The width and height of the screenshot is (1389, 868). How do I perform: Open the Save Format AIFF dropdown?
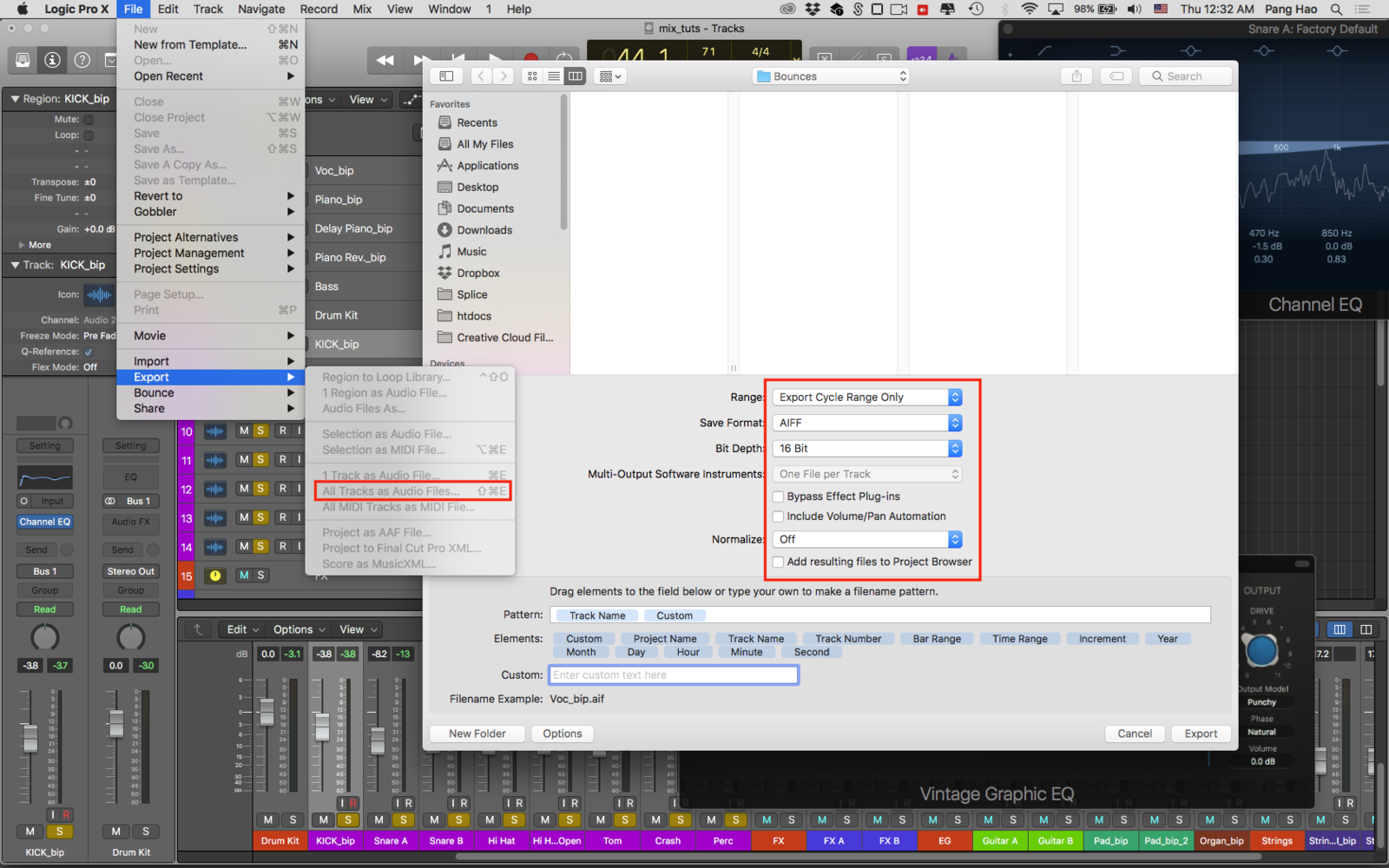pyautogui.click(x=868, y=423)
